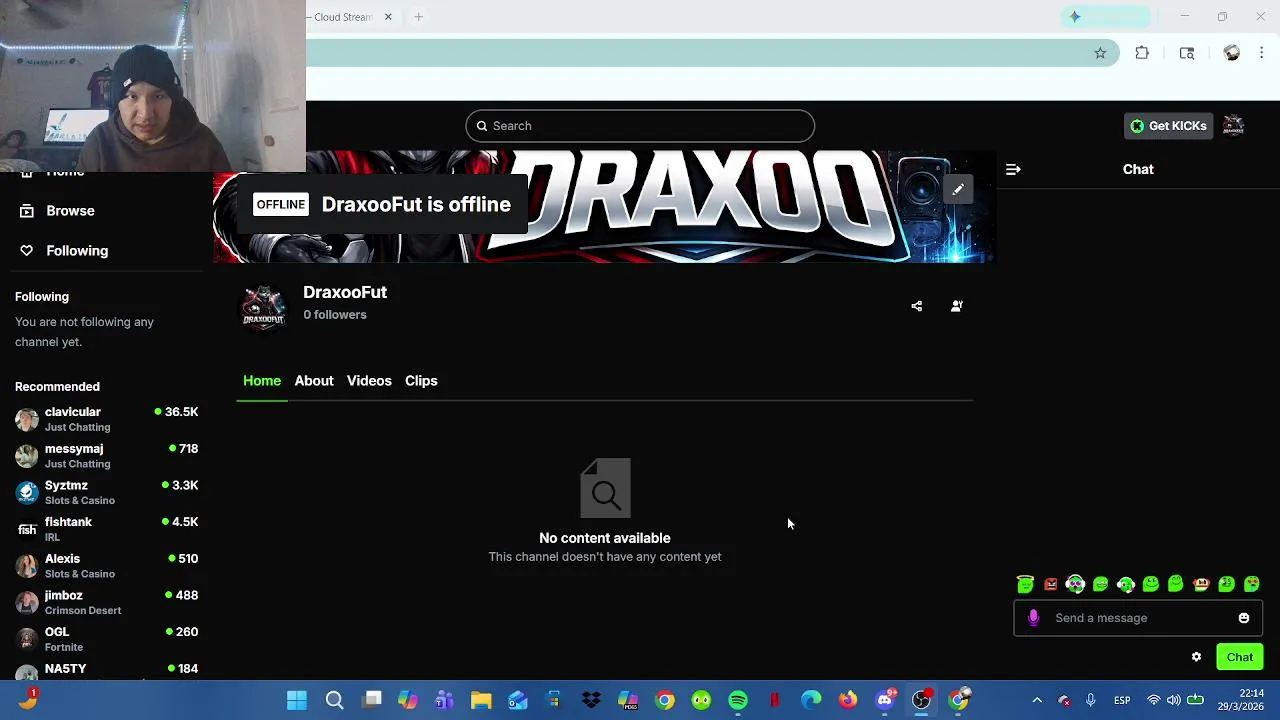Insert the last emote with heart eyes
Screen dimensions: 1280x720
[x=1251, y=584]
